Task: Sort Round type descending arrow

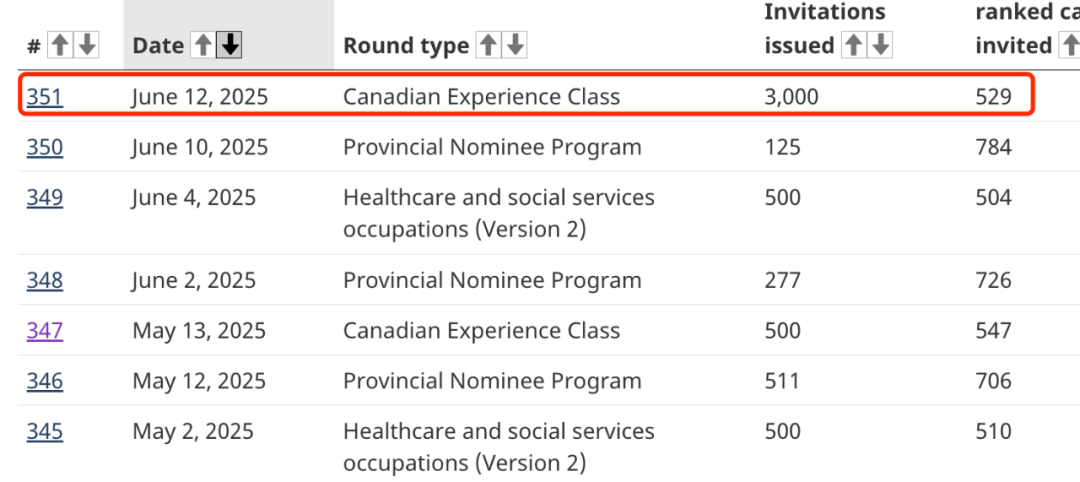Action: (515, 45)
